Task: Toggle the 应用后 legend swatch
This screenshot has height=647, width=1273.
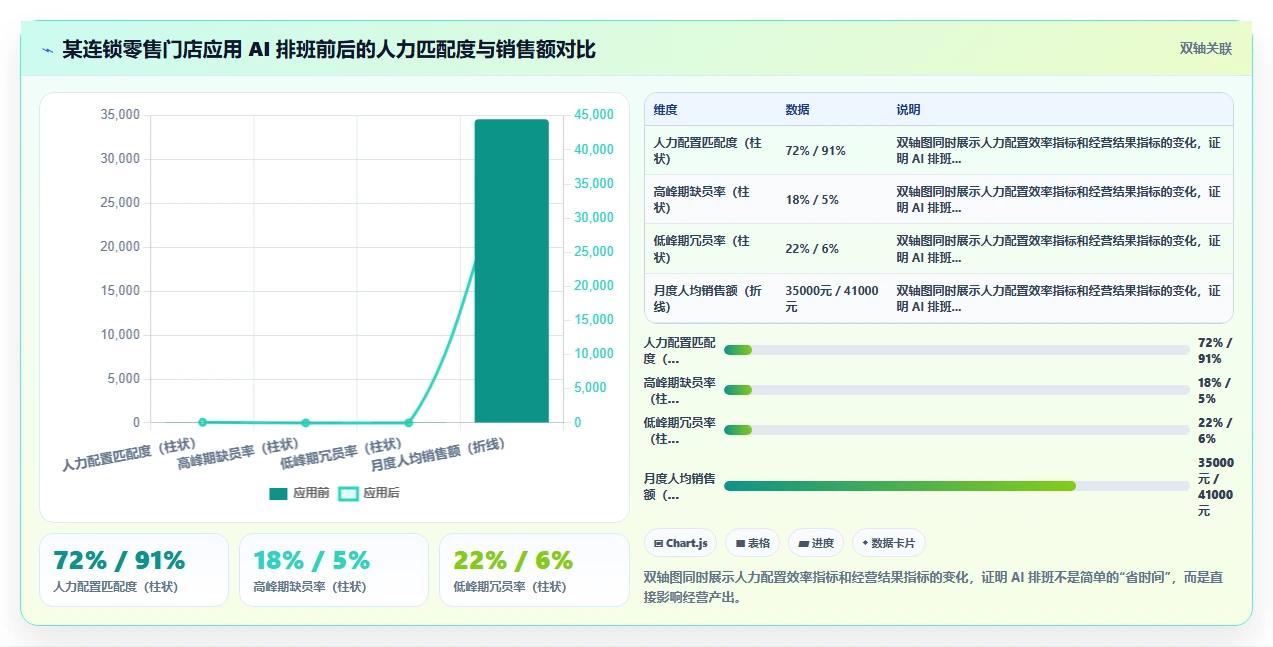Action: 348,493
